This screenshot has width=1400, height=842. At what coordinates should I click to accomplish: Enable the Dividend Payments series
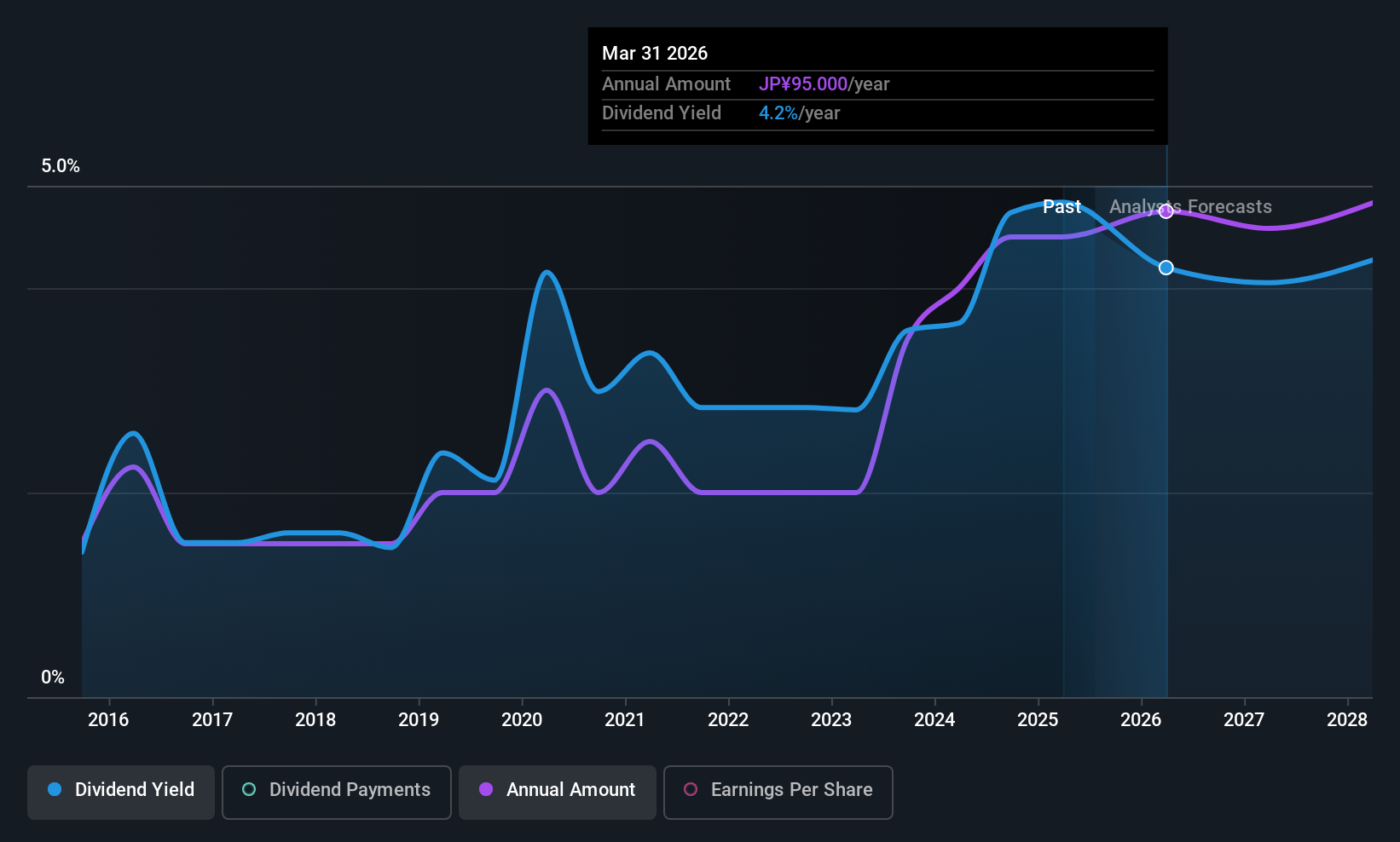coord(337,793)
